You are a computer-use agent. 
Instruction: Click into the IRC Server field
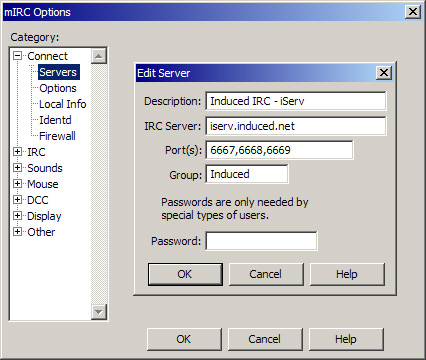click(296, 126)
